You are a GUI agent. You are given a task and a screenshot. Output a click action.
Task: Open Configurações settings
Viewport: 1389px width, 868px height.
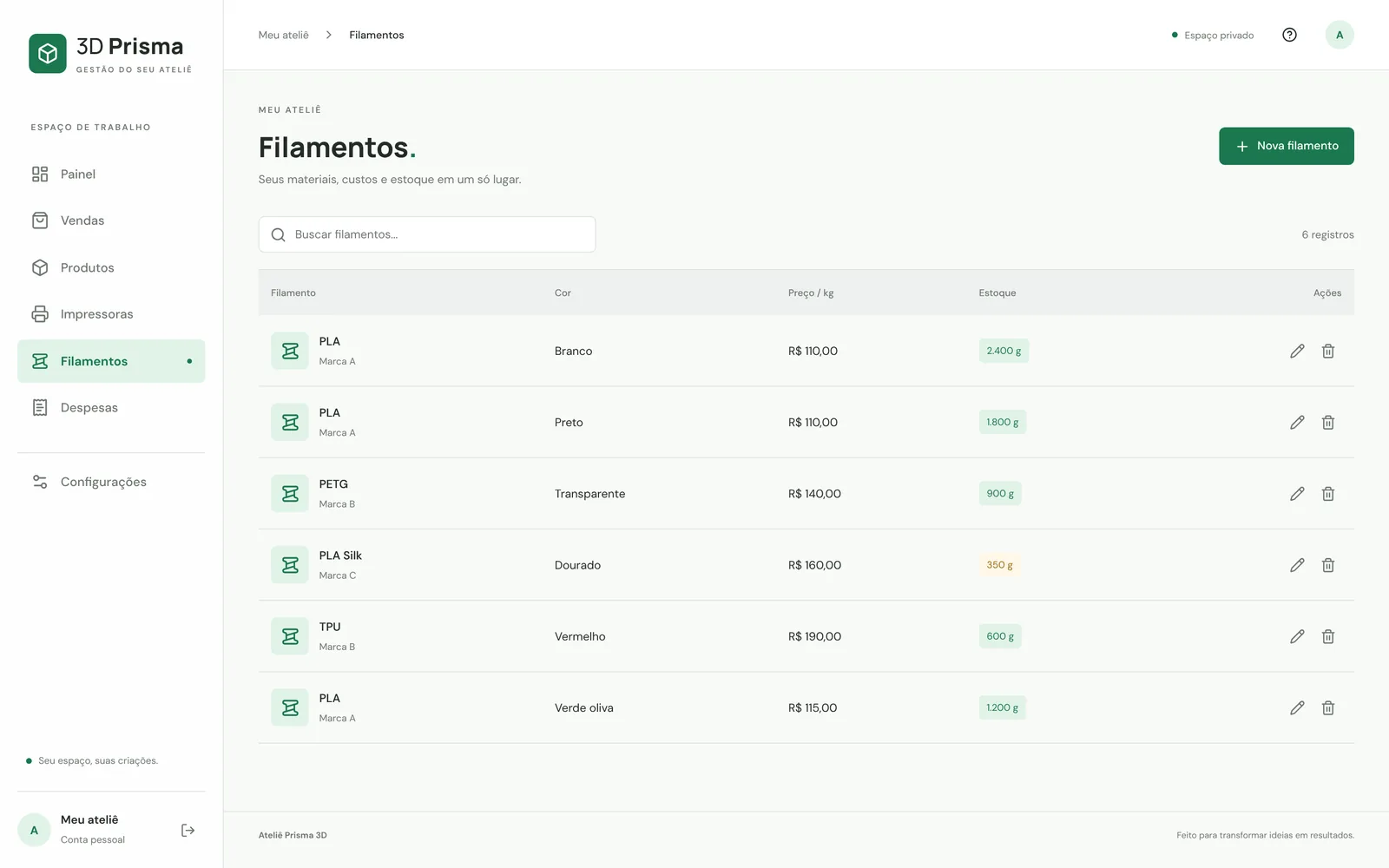[111, 482]
